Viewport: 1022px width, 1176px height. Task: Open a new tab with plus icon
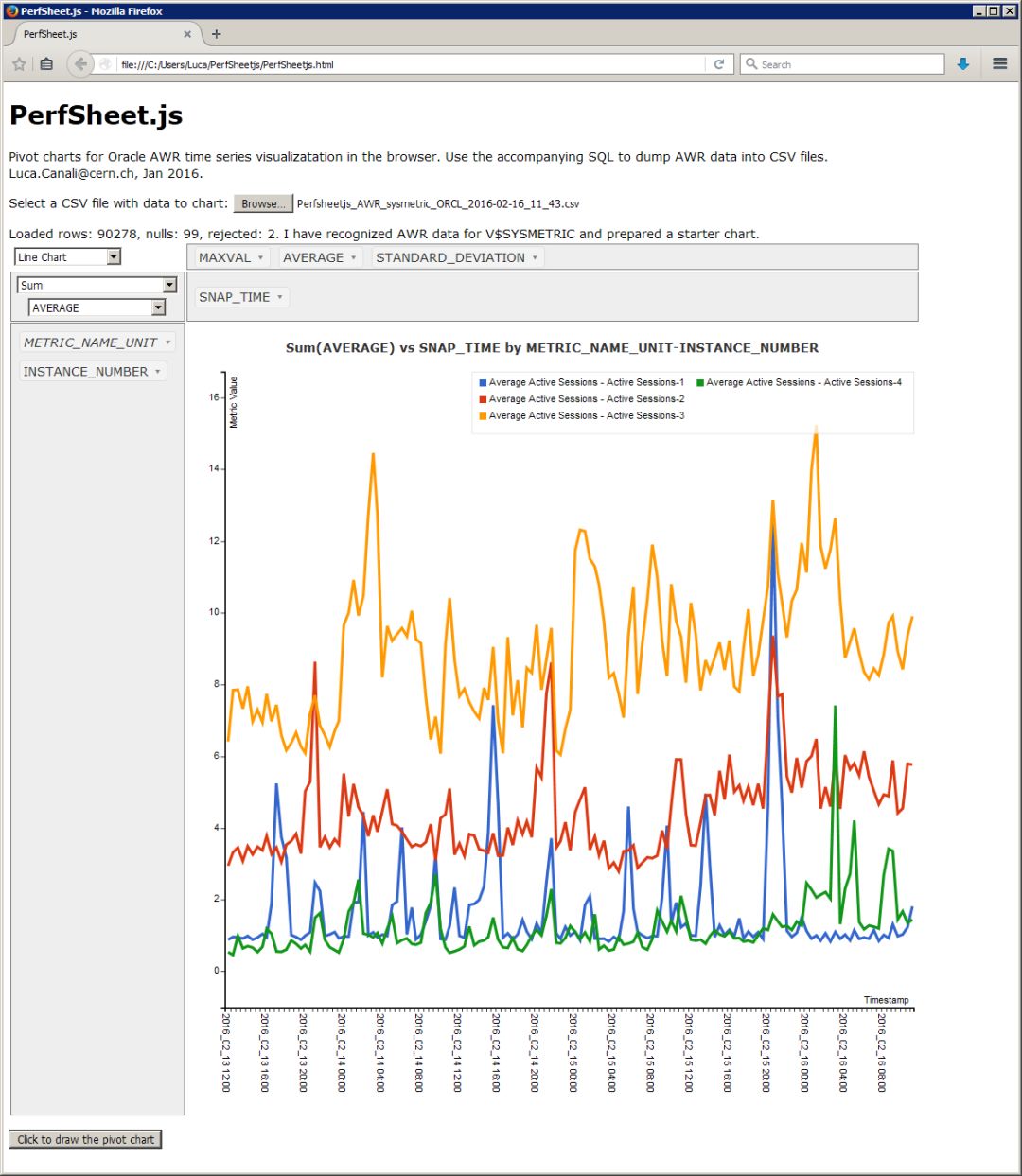[x=217, y=34]
